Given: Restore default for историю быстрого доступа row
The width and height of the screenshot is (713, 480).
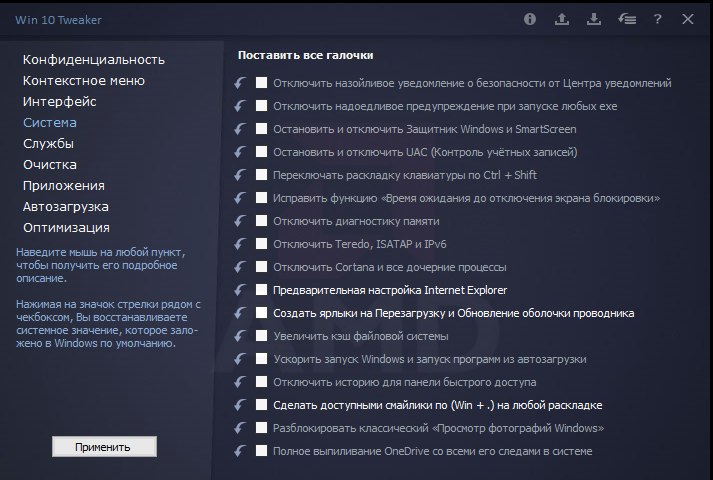Looking at the screenshot, I should pos(240,382).
